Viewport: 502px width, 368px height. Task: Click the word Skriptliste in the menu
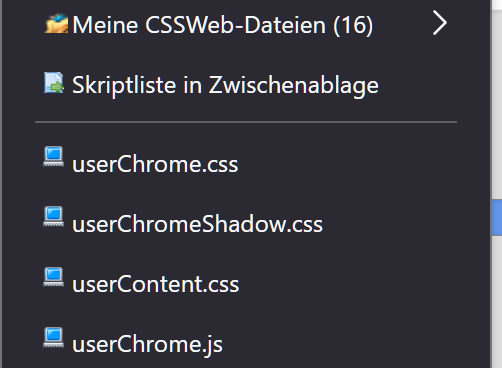point(124,85)
